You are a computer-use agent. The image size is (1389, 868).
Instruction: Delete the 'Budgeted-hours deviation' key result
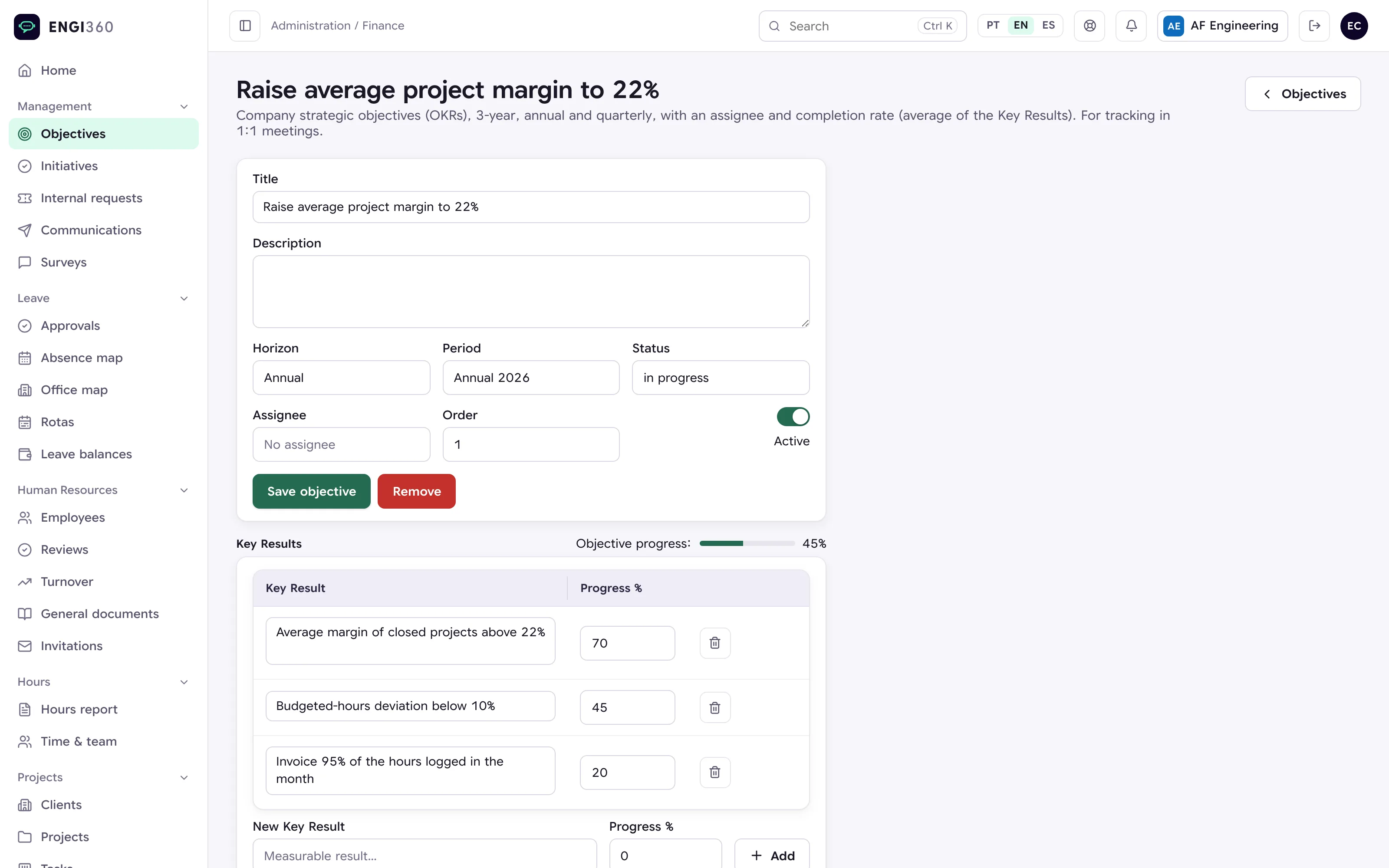(714, 707)
